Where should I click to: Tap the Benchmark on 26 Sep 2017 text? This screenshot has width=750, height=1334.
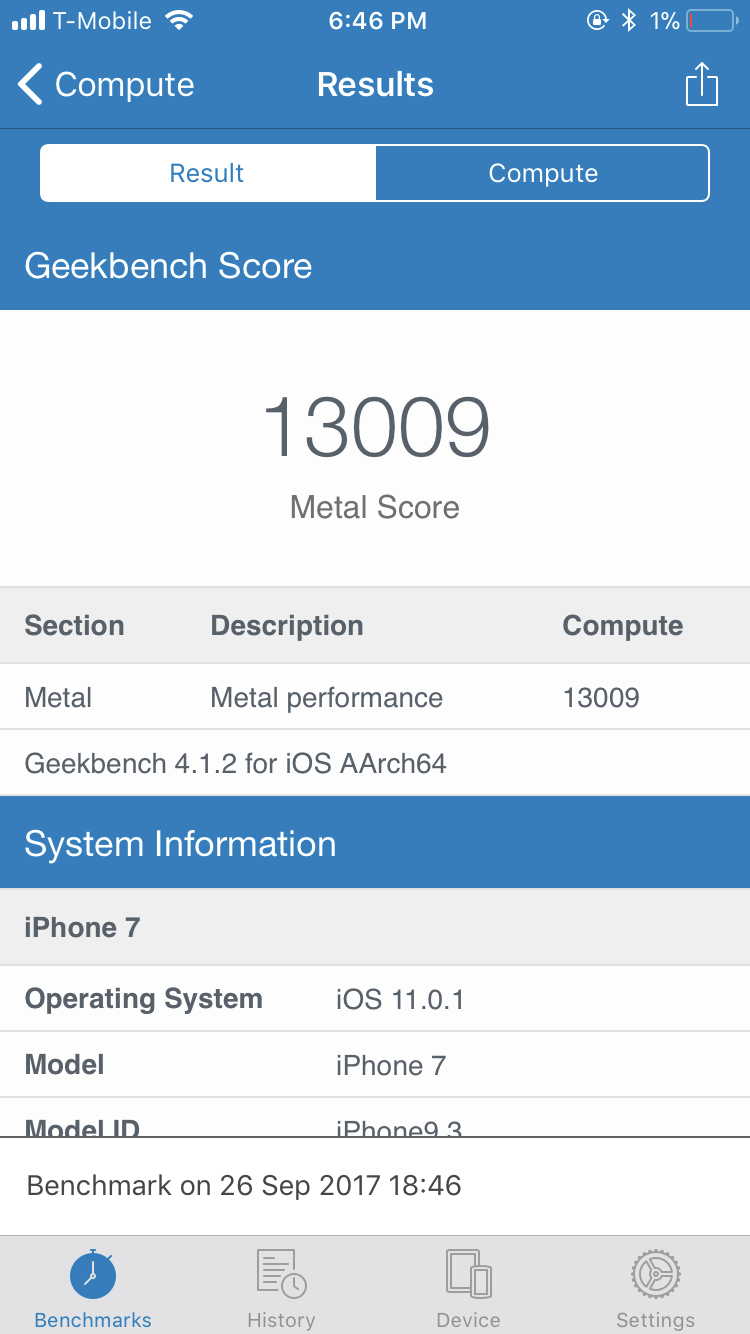tap(244, 1186)
